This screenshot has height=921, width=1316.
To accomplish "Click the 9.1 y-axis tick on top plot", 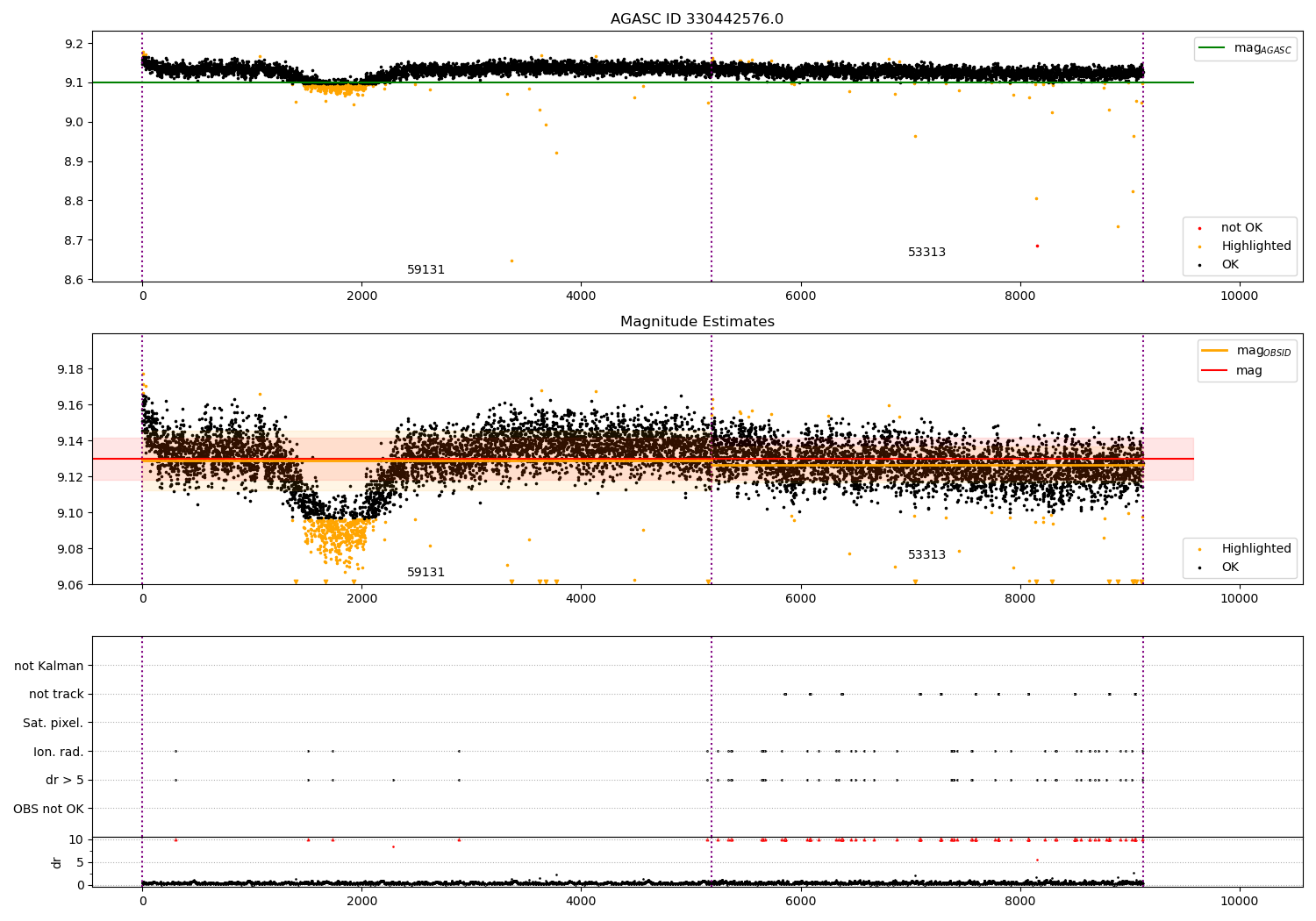I will 75,83.
